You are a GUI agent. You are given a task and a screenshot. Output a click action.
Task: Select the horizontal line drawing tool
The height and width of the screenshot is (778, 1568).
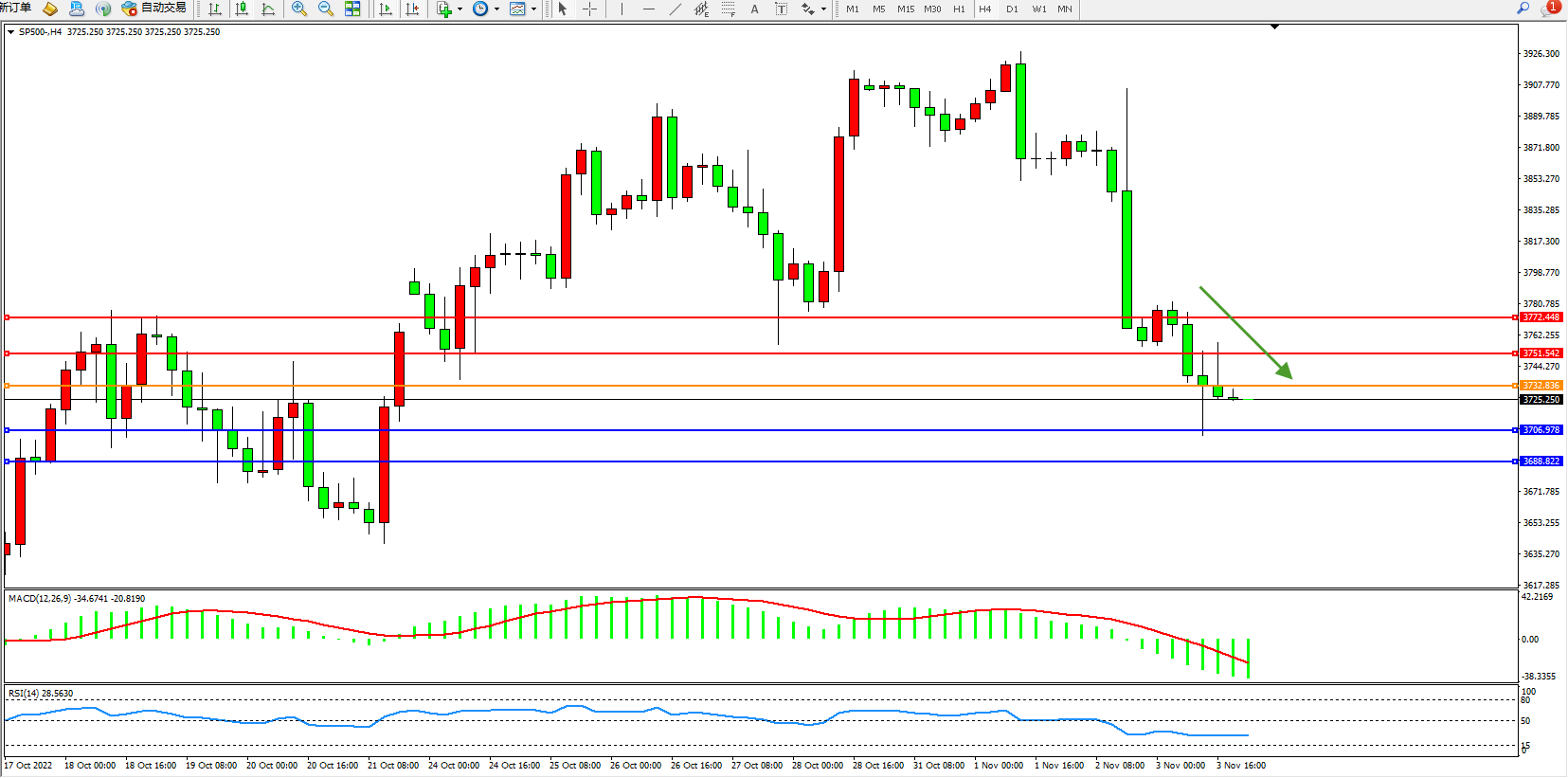648,9
